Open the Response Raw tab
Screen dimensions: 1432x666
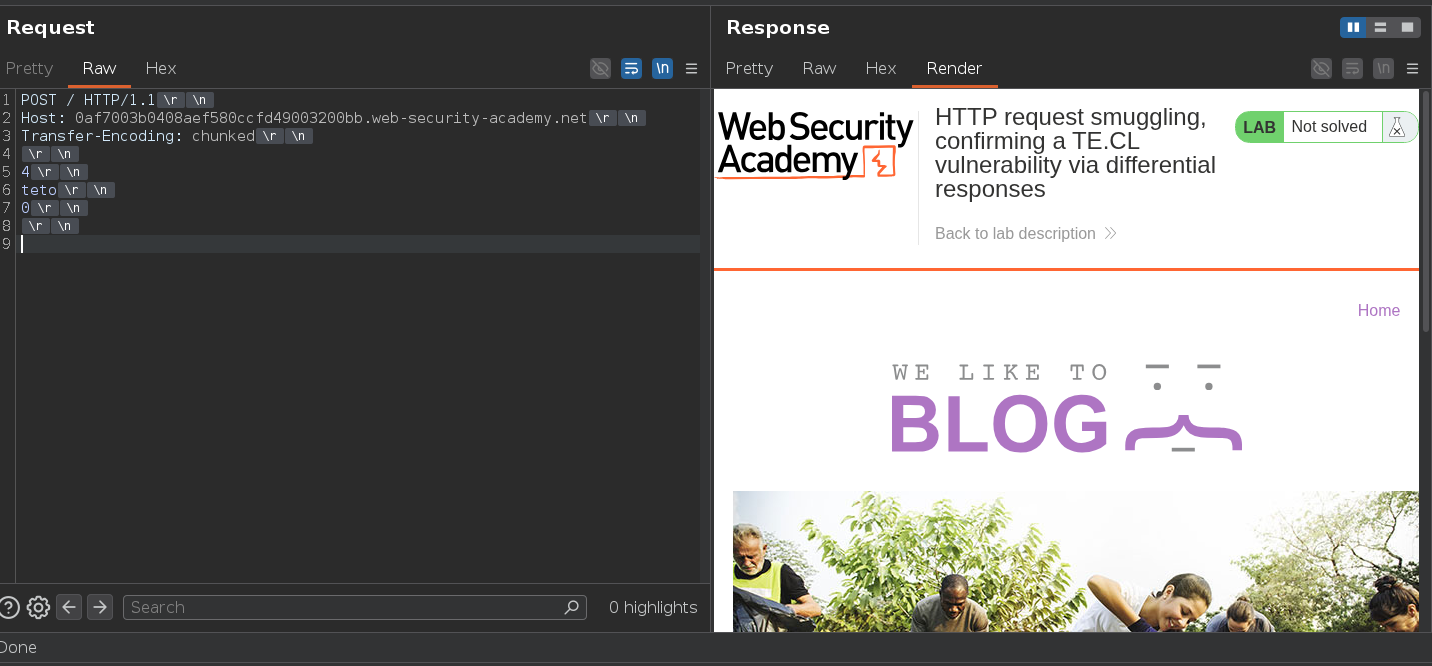819,68
